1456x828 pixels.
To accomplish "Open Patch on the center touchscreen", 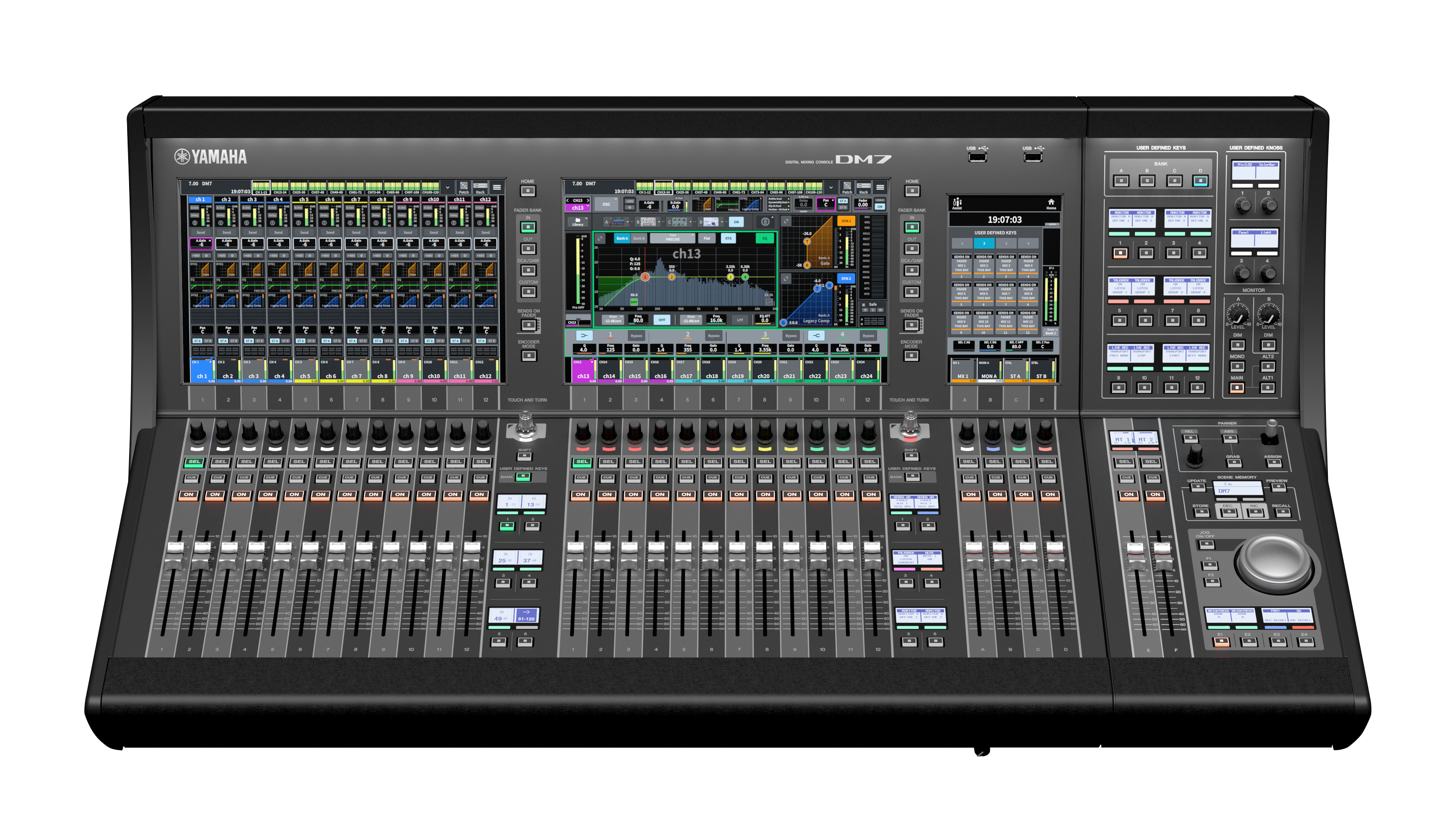I will [847, 187].
